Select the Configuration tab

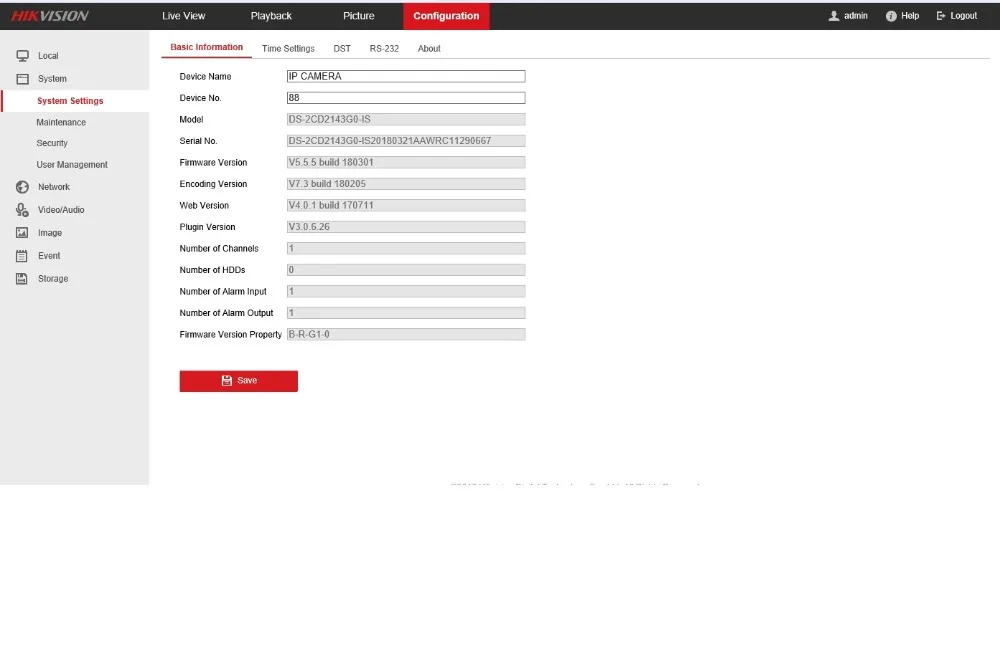point(446,16)
